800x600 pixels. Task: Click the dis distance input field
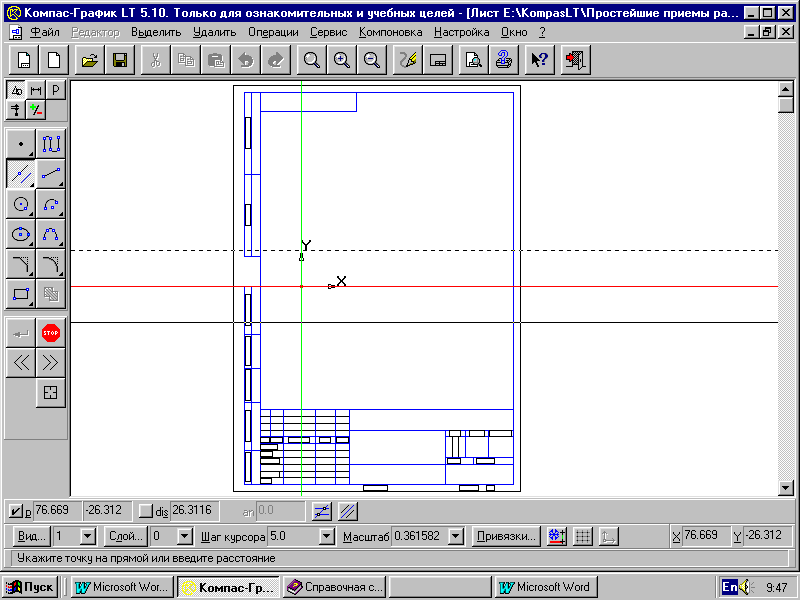click(194, 511)
